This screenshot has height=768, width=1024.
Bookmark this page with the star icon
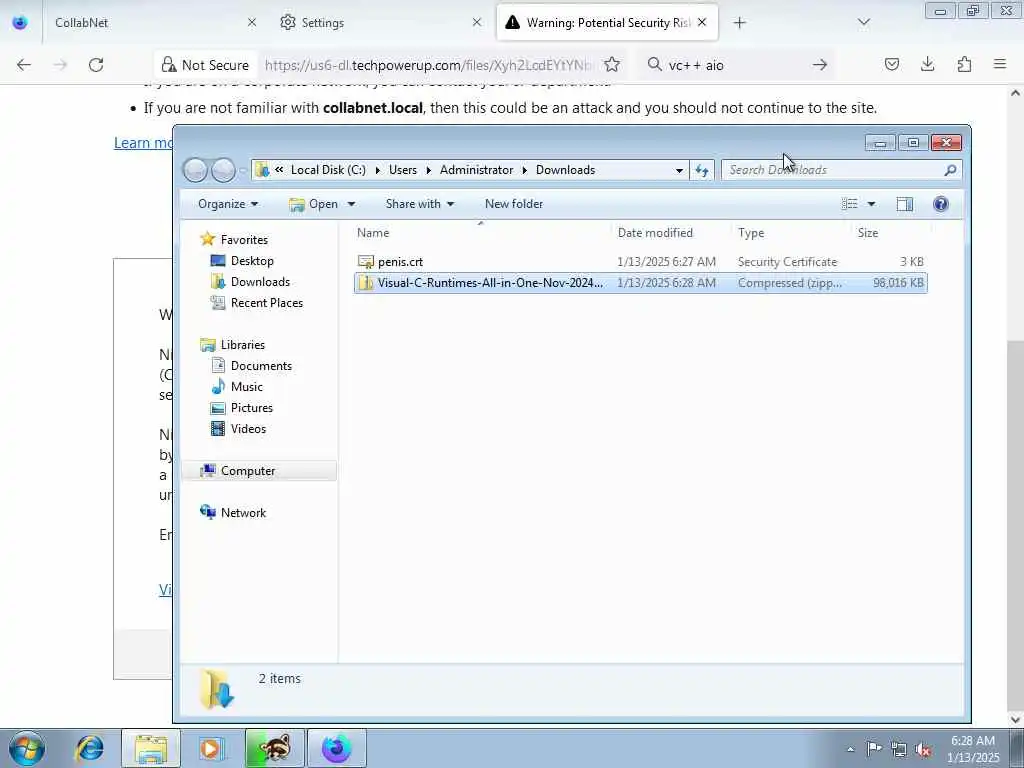[612, 65]
